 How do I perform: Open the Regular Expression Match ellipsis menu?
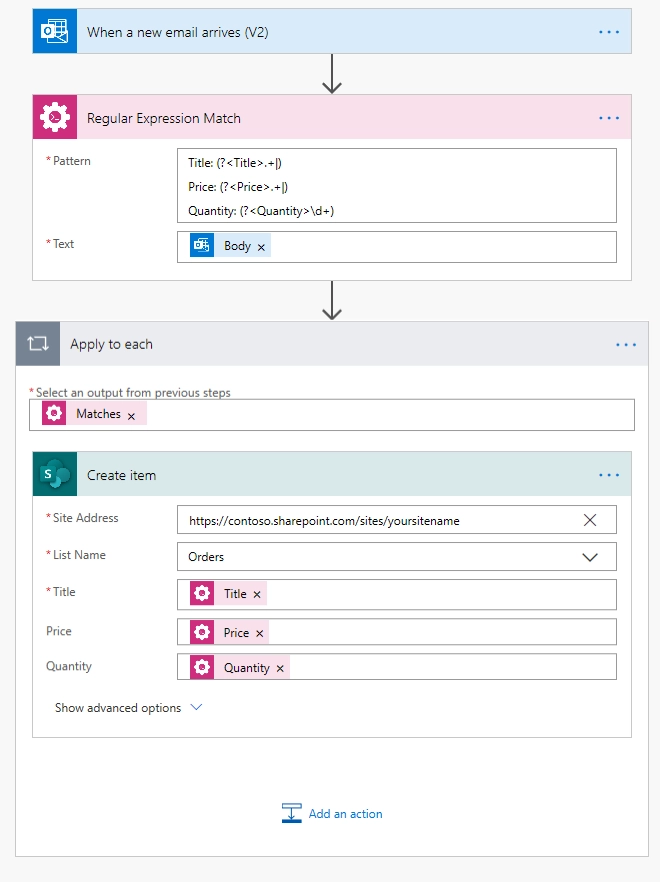[609, 118]
